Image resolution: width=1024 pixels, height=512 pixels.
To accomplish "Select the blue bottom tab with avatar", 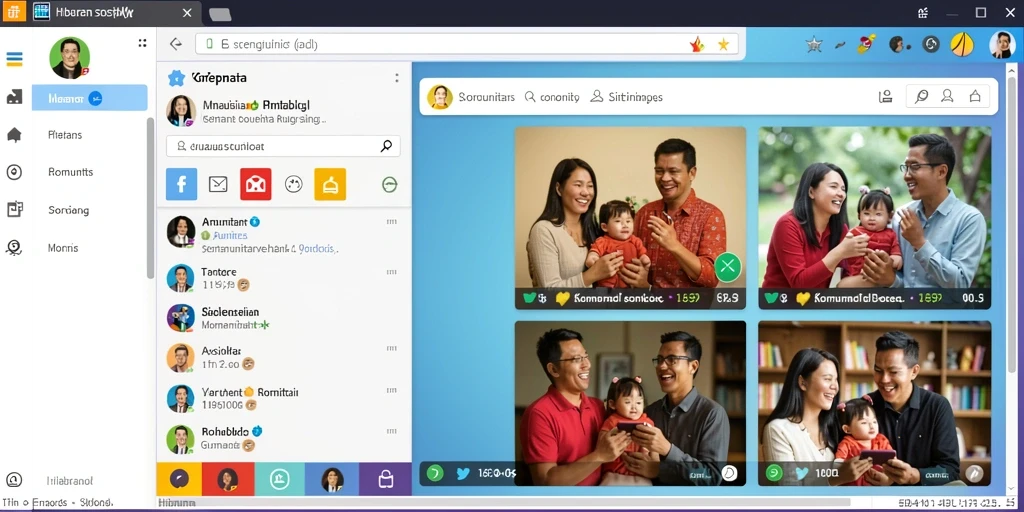I will coord(332,479).
